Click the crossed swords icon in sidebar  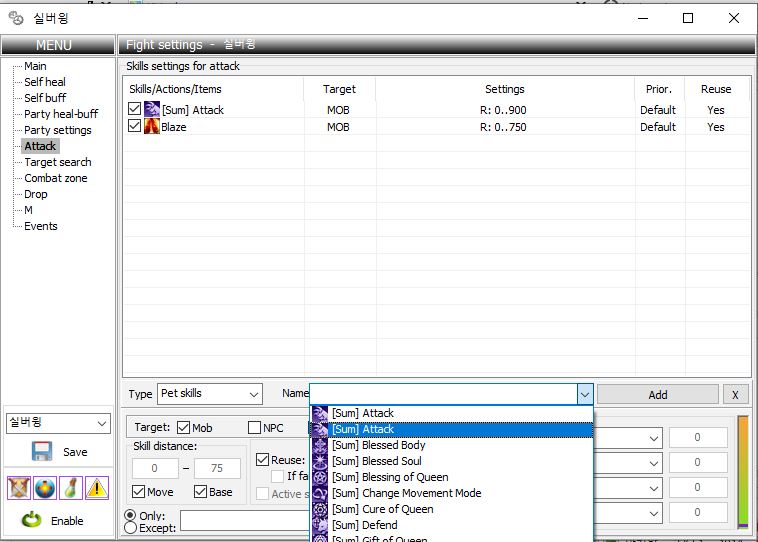click(18, 487)
